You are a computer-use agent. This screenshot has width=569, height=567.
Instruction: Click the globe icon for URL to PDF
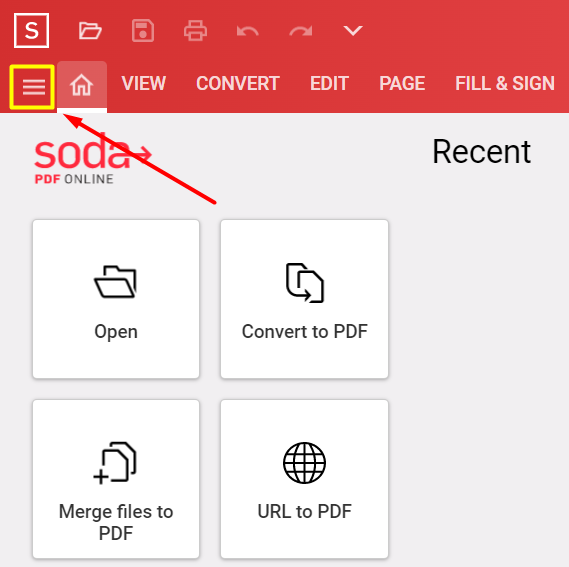pyautogui.click(x=304, y=463)
